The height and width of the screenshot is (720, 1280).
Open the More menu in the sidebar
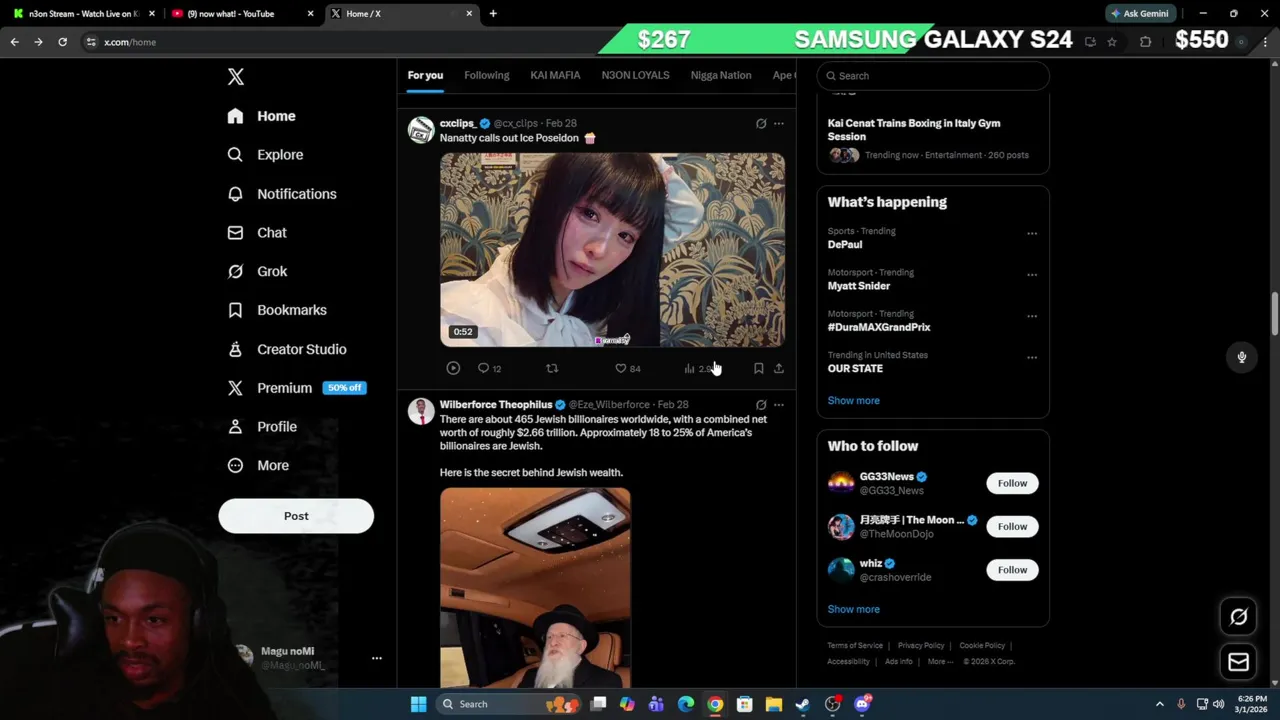click(x=258, y=466)
